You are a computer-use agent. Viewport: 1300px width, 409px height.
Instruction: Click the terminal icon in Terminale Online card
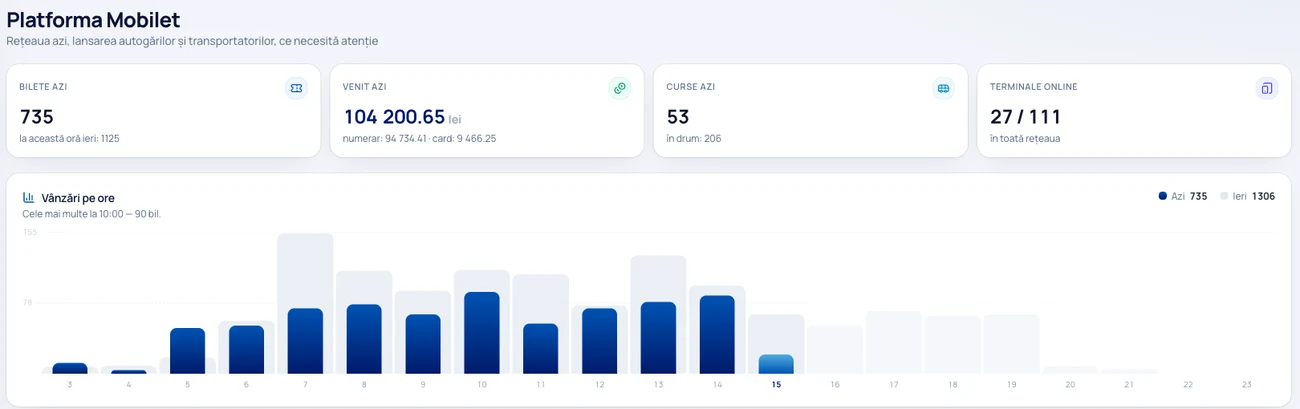(x=1267, y=88)
